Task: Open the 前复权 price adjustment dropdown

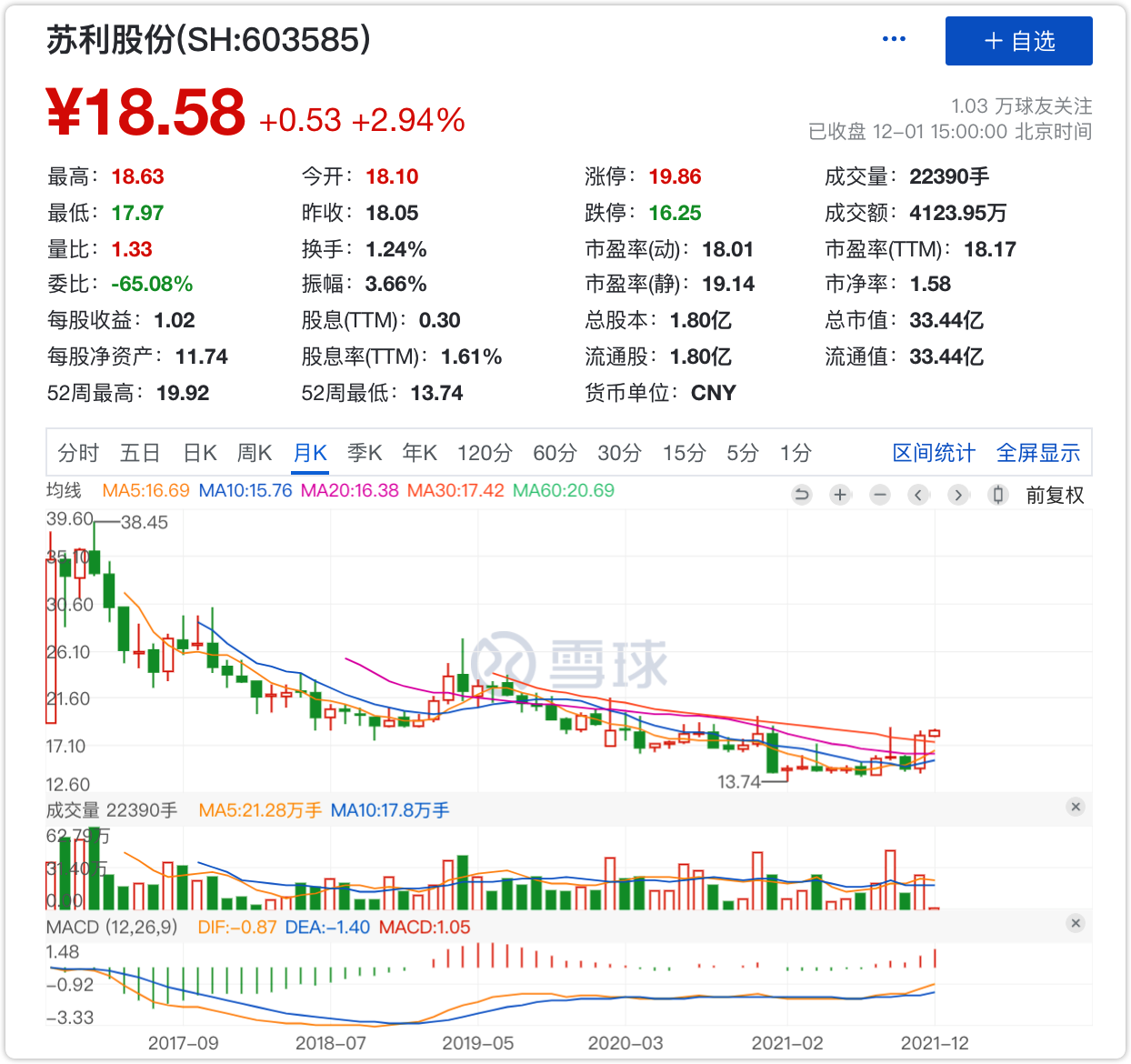Action: click(1055, 496)
